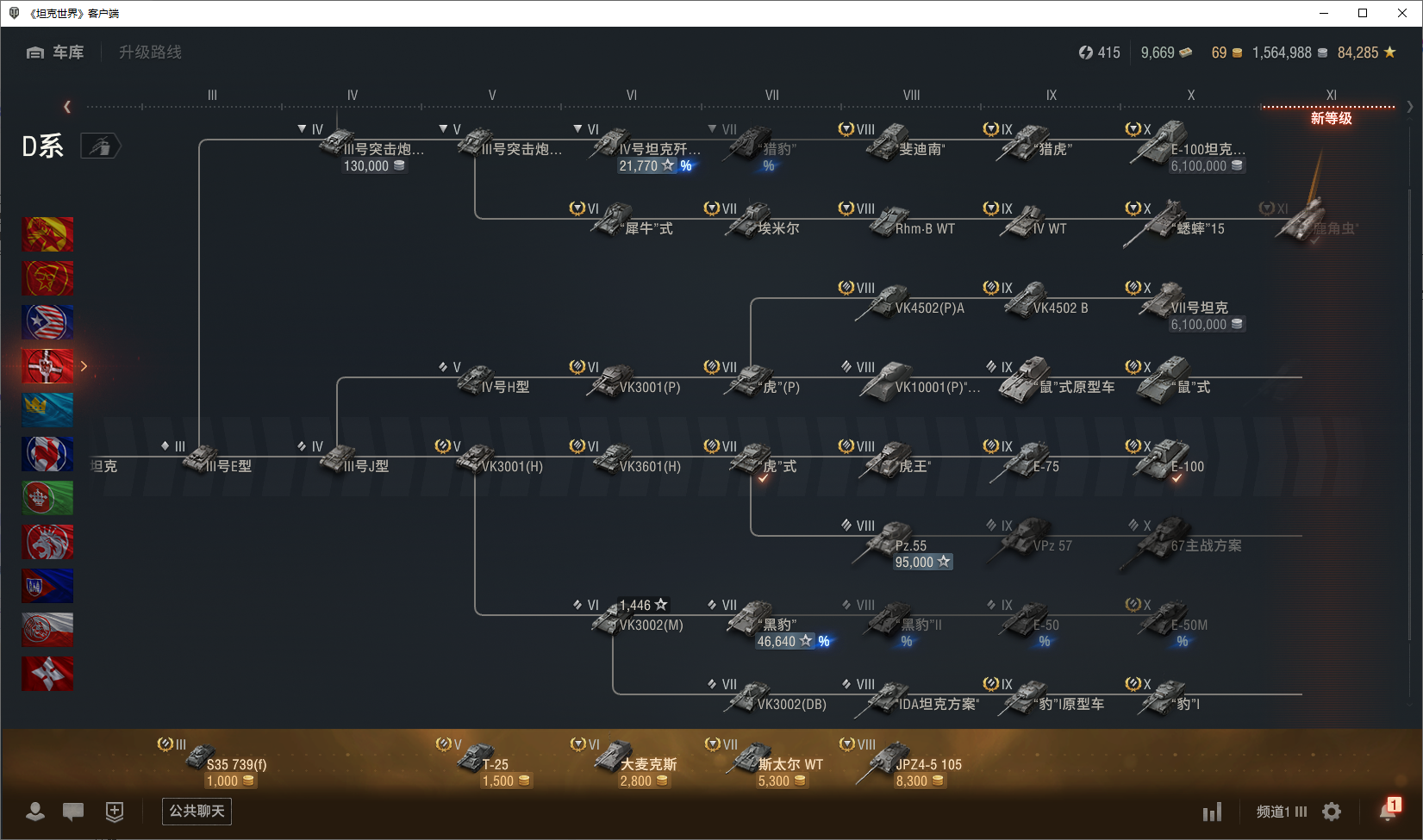Open E-100 tank node
The height and width of the screenshot is (840, 1423).
pos(1168,461)
